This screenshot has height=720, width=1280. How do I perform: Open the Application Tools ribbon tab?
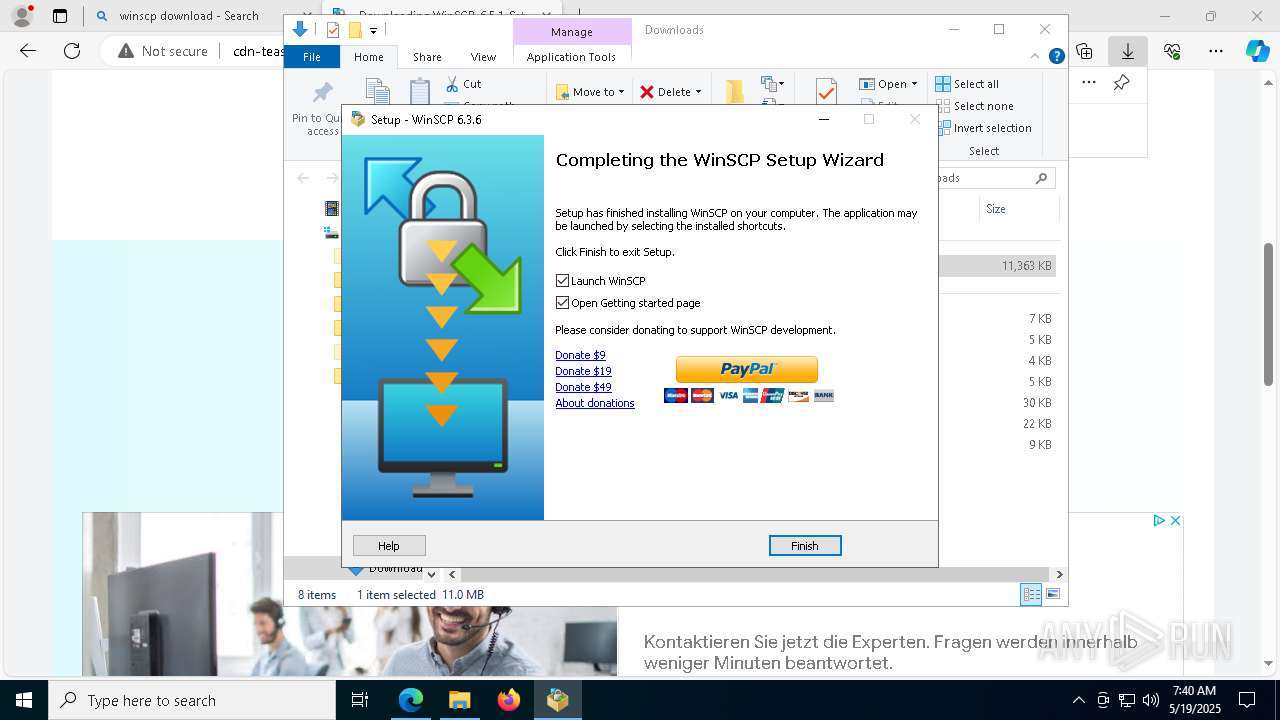pos(571,57)
